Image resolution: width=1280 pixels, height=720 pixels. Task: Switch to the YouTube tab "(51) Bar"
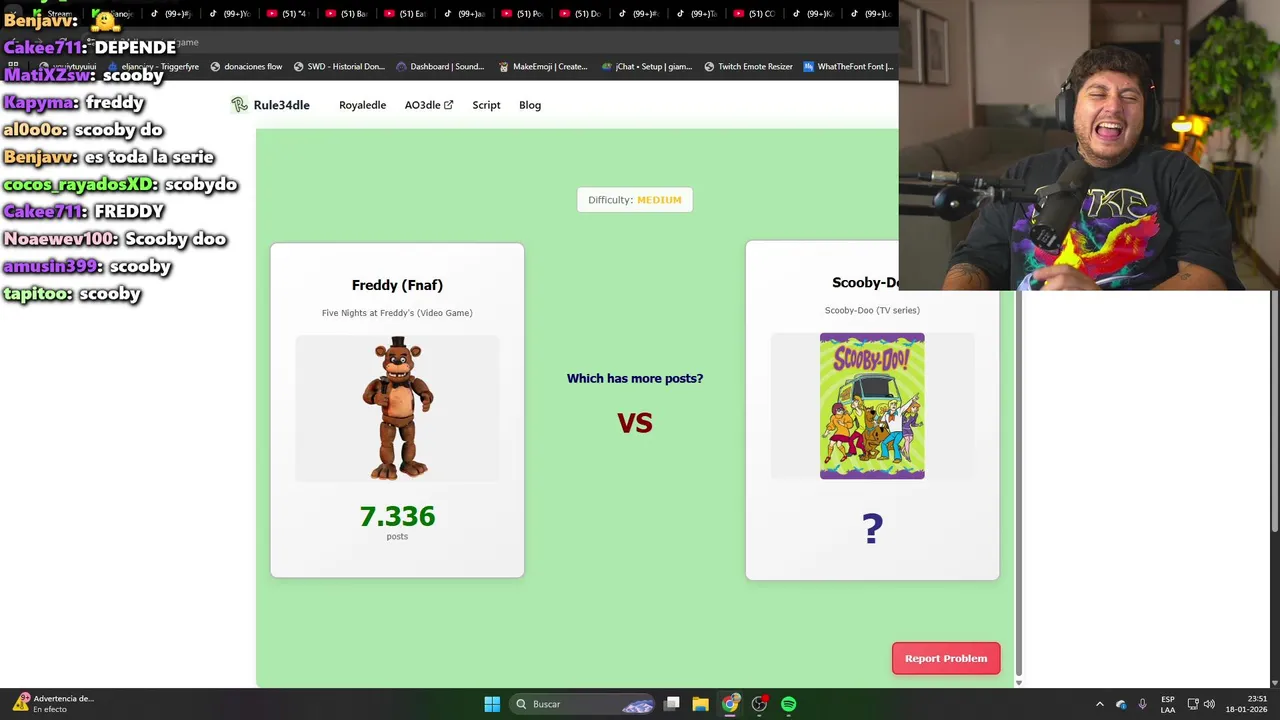pos(345,14)
